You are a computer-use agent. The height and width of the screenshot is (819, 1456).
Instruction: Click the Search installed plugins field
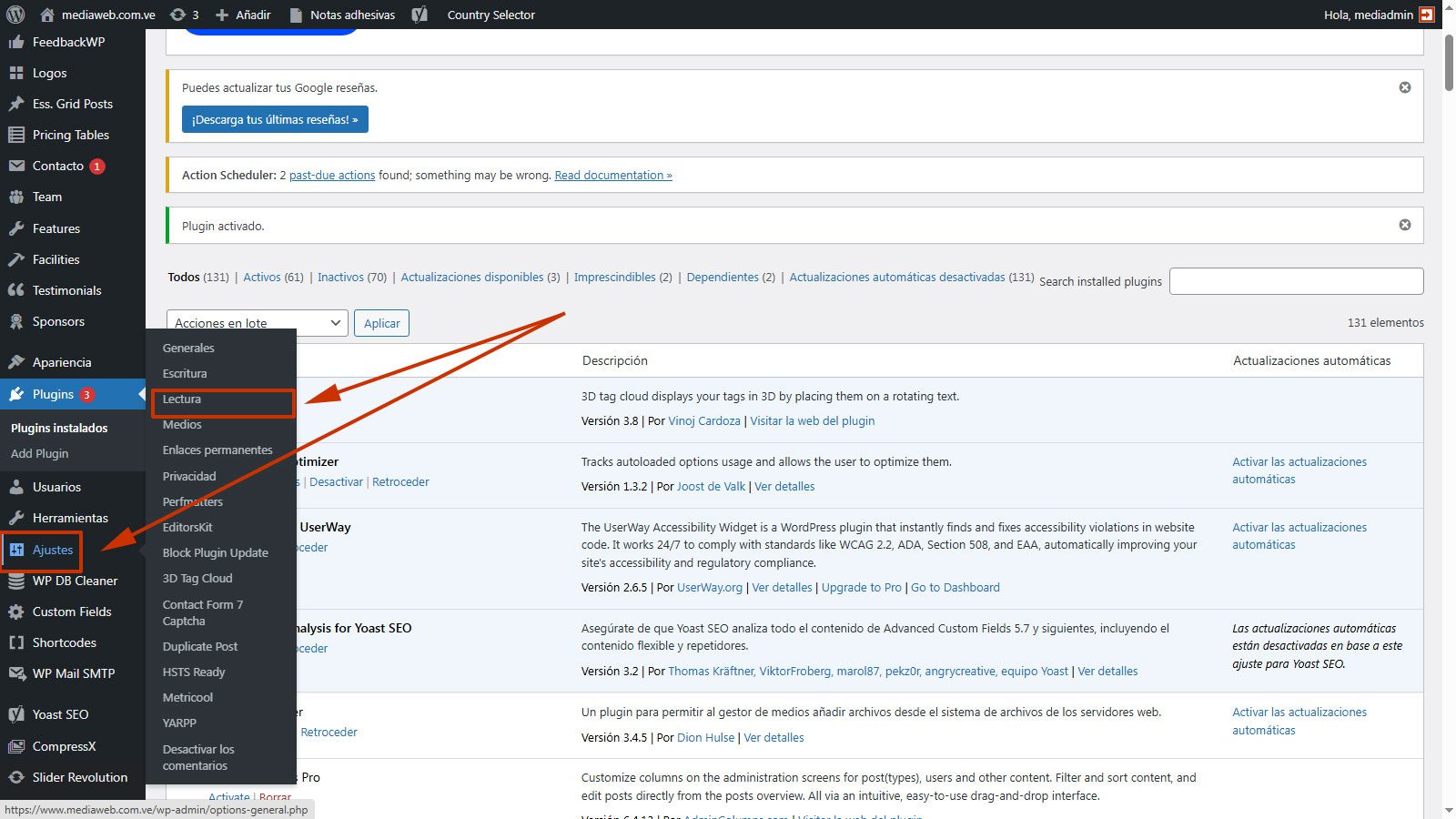pos(1296,281)
